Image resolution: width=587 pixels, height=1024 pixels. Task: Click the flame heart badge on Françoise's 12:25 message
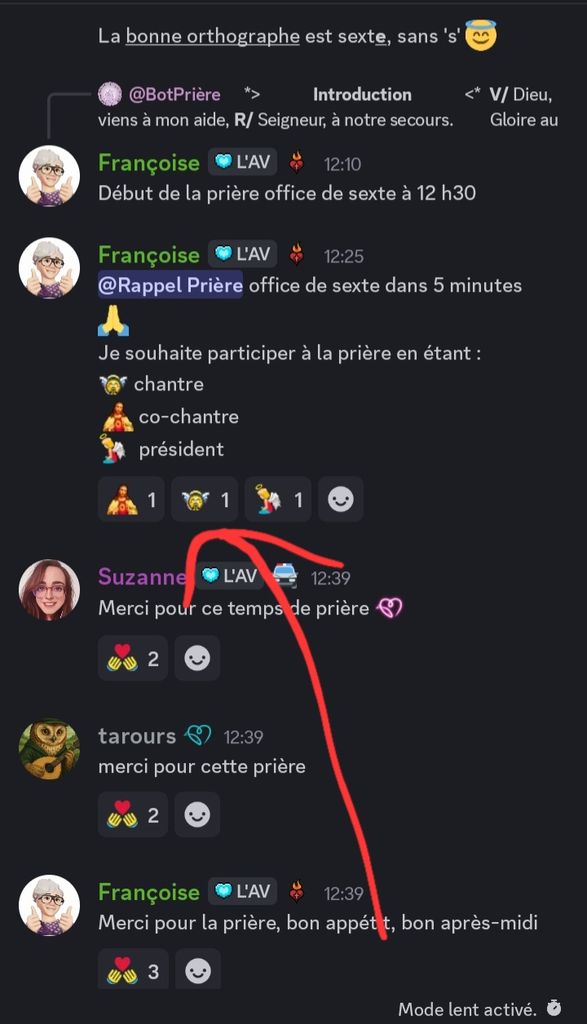coord(296,254)
